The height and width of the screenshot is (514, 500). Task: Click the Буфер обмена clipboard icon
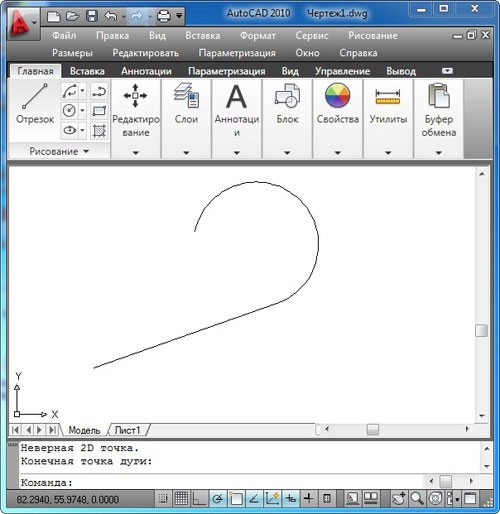tap(439, 96)
